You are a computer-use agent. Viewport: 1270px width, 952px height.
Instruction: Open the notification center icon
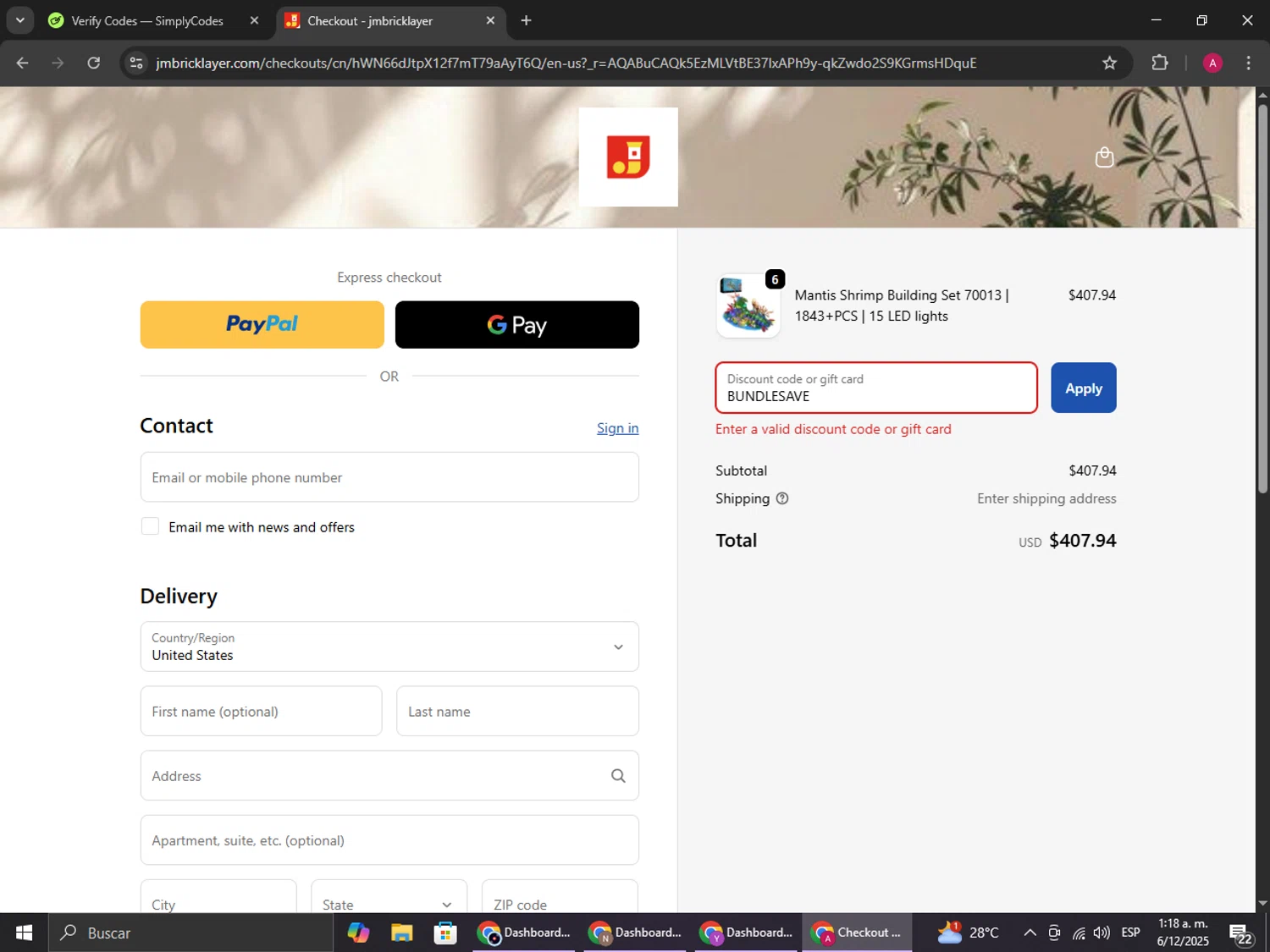click(x=1241, y=933)
